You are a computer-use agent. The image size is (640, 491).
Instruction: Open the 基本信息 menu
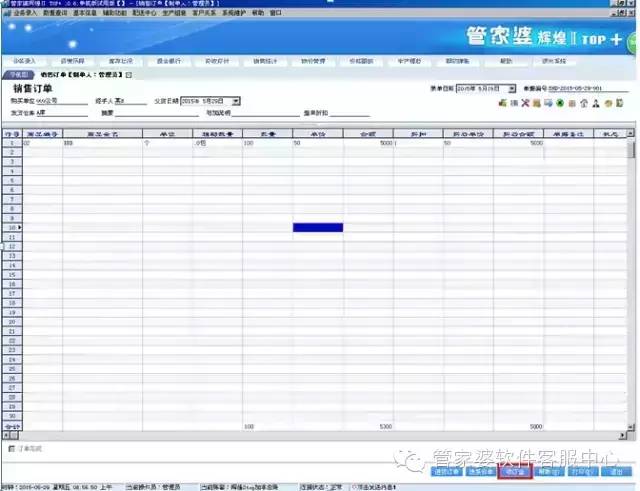pyautogui.click(x=85, y=13)
